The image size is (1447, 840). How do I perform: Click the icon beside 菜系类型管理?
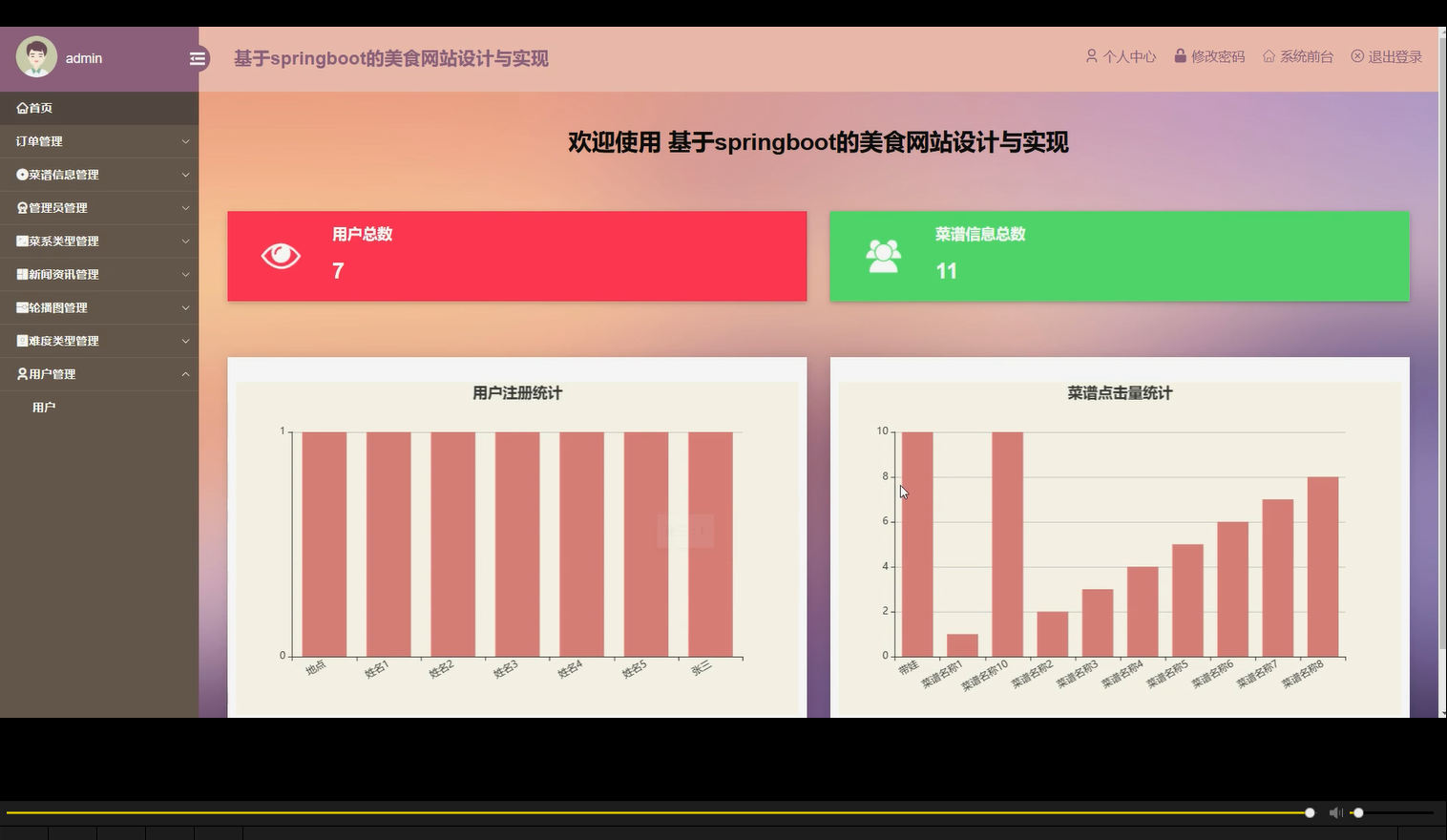coord(22,241)
